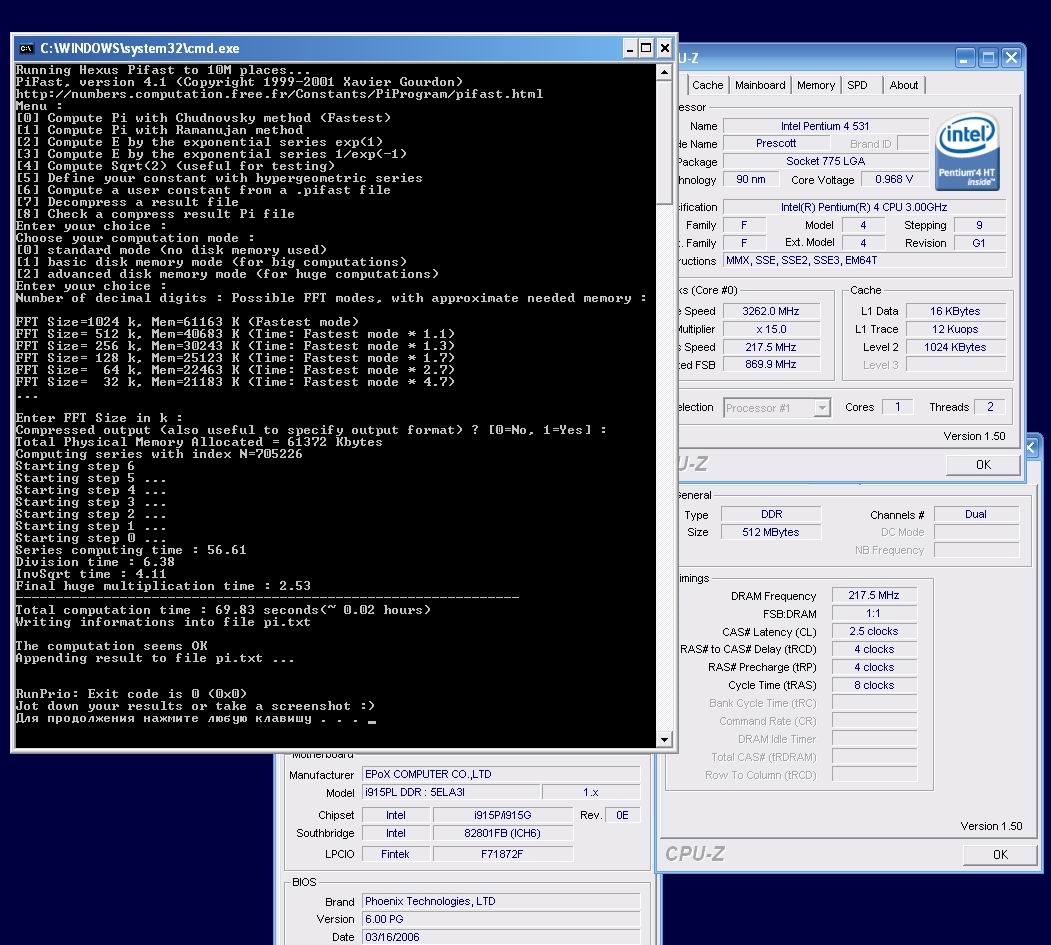
Task: Click the chipset Rev. value '0E'
Action: pos(623,815)
